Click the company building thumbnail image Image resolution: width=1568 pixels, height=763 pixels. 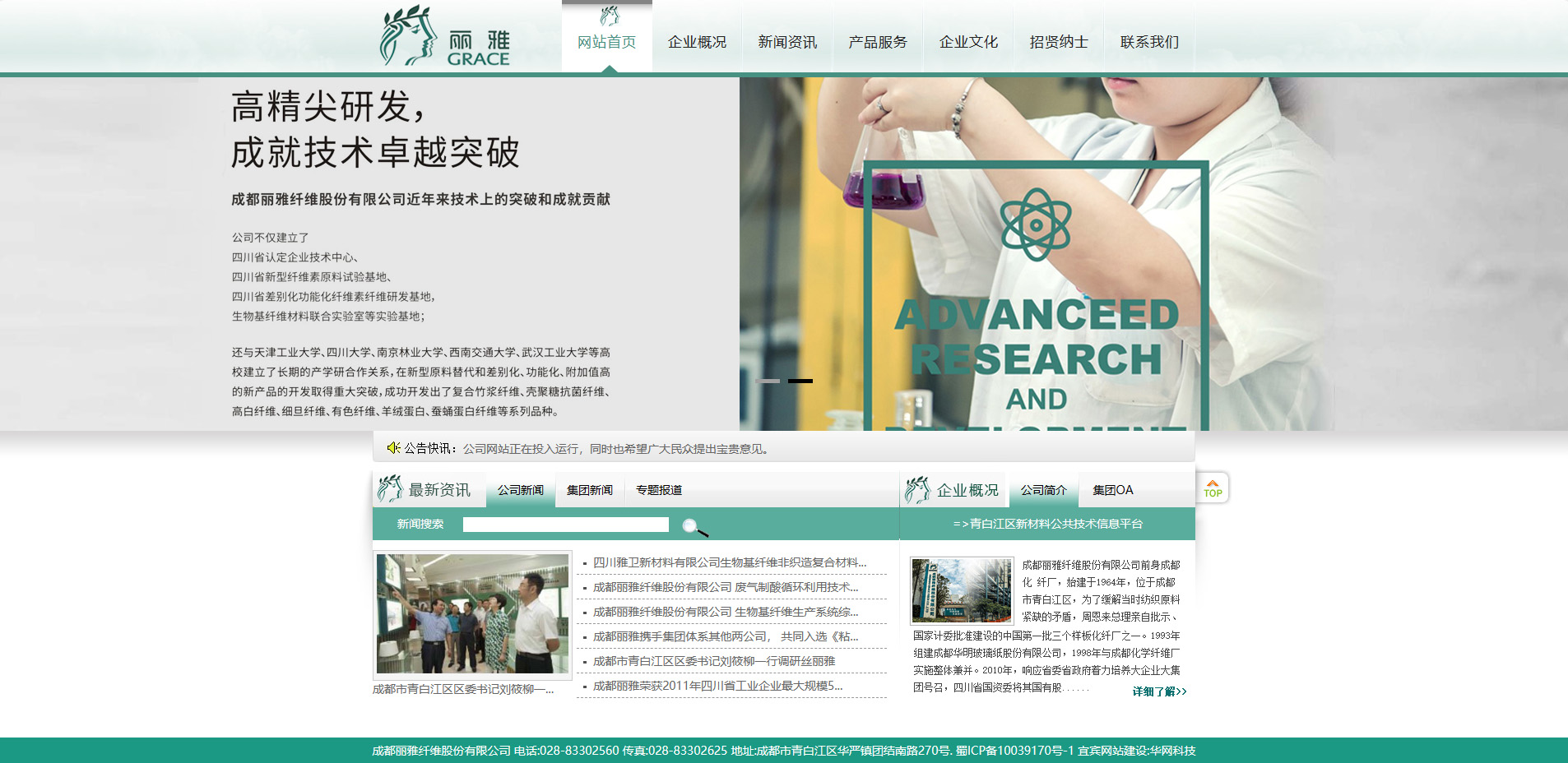962,590
